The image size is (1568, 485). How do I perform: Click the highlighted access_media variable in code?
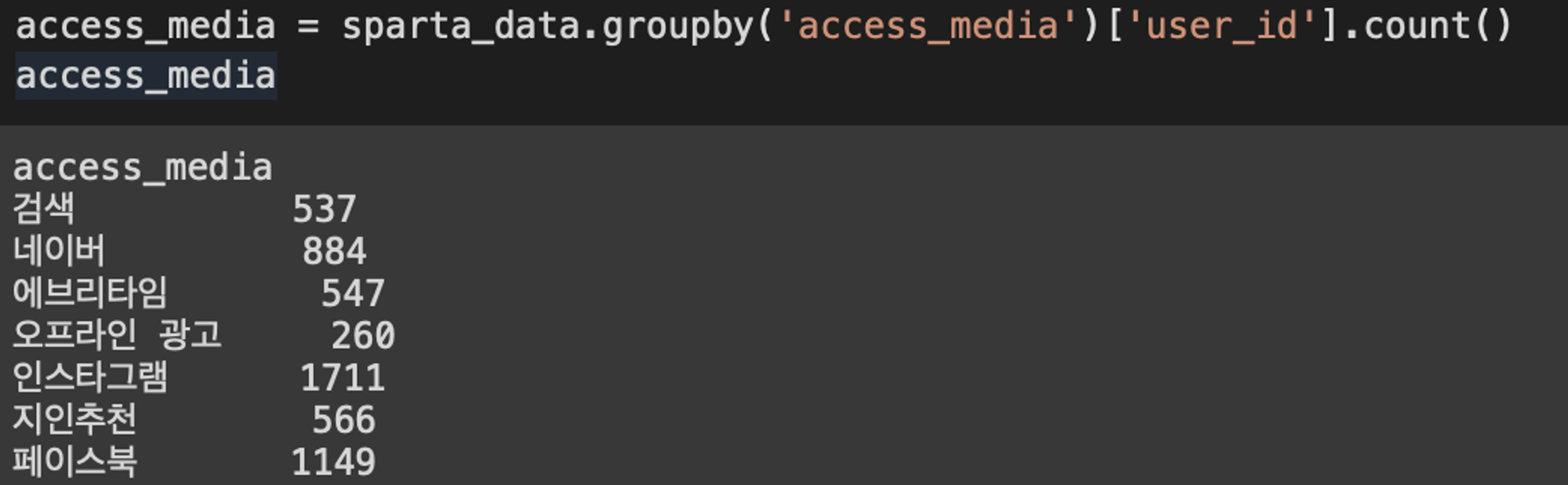pyautogui.click(x=146, y=76)
